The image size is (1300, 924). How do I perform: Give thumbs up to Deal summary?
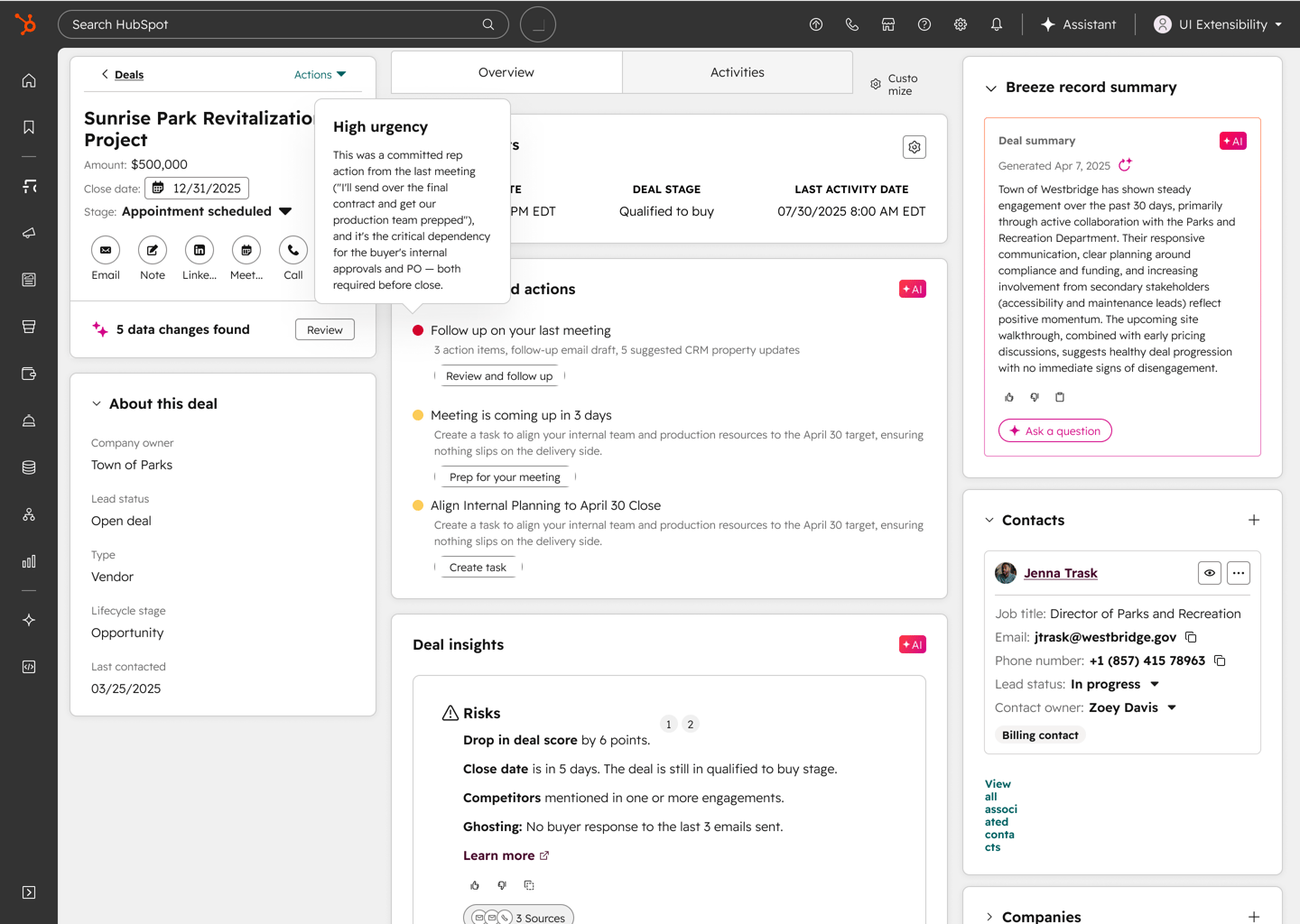pyautogui.click(x=1009, y=397)
